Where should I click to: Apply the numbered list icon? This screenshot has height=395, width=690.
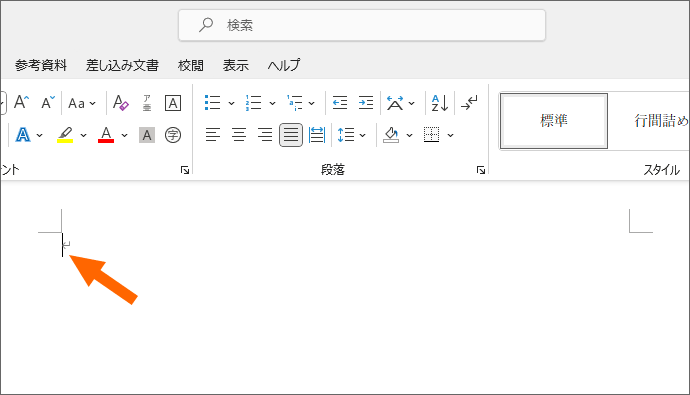[253, 103]
